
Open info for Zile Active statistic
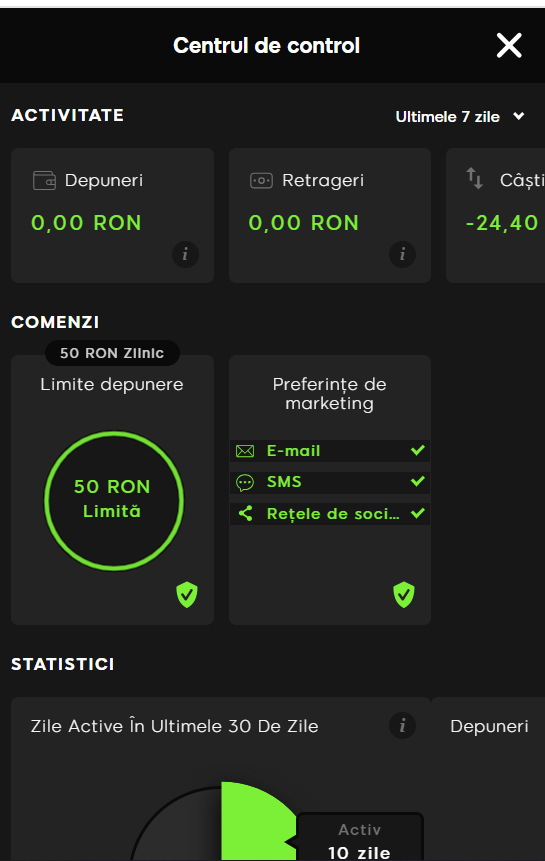(402, 725)
